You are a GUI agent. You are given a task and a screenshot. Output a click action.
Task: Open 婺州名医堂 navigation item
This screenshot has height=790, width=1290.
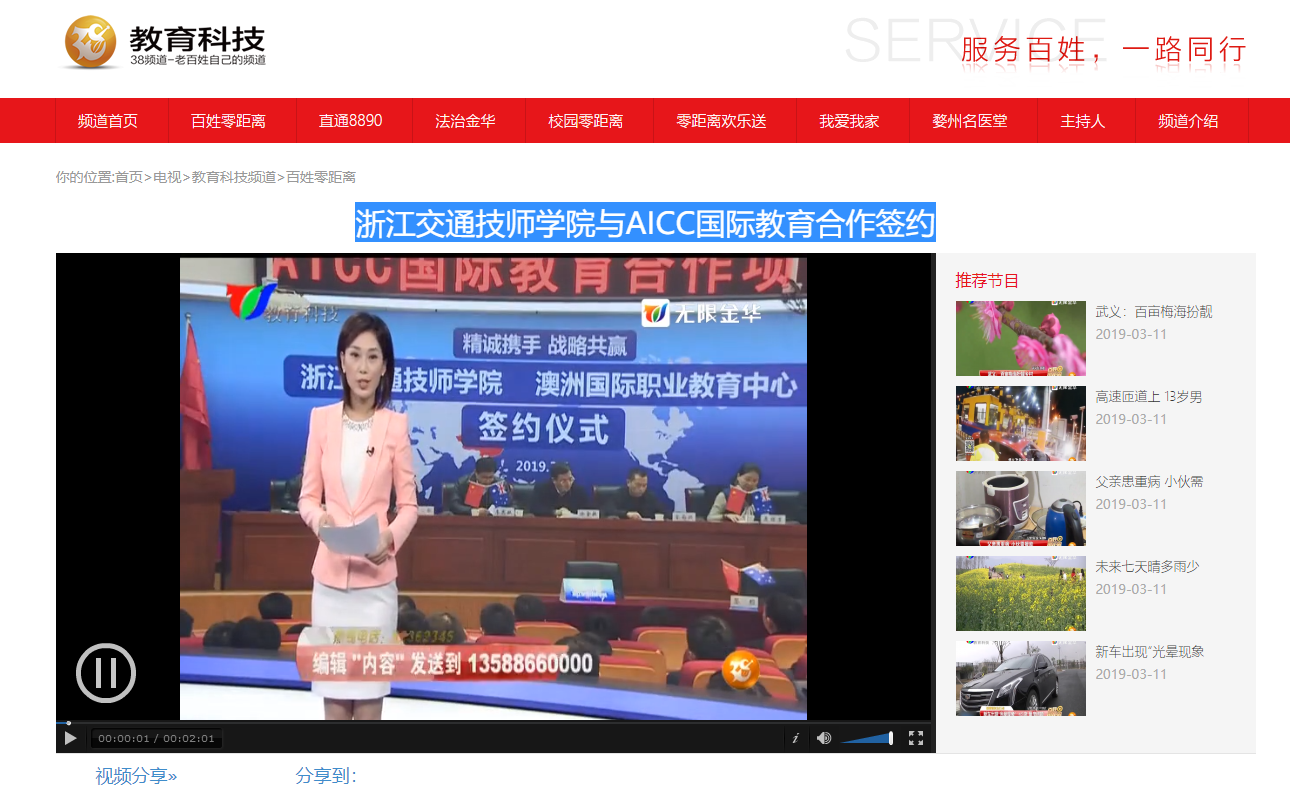coord(970,121)
